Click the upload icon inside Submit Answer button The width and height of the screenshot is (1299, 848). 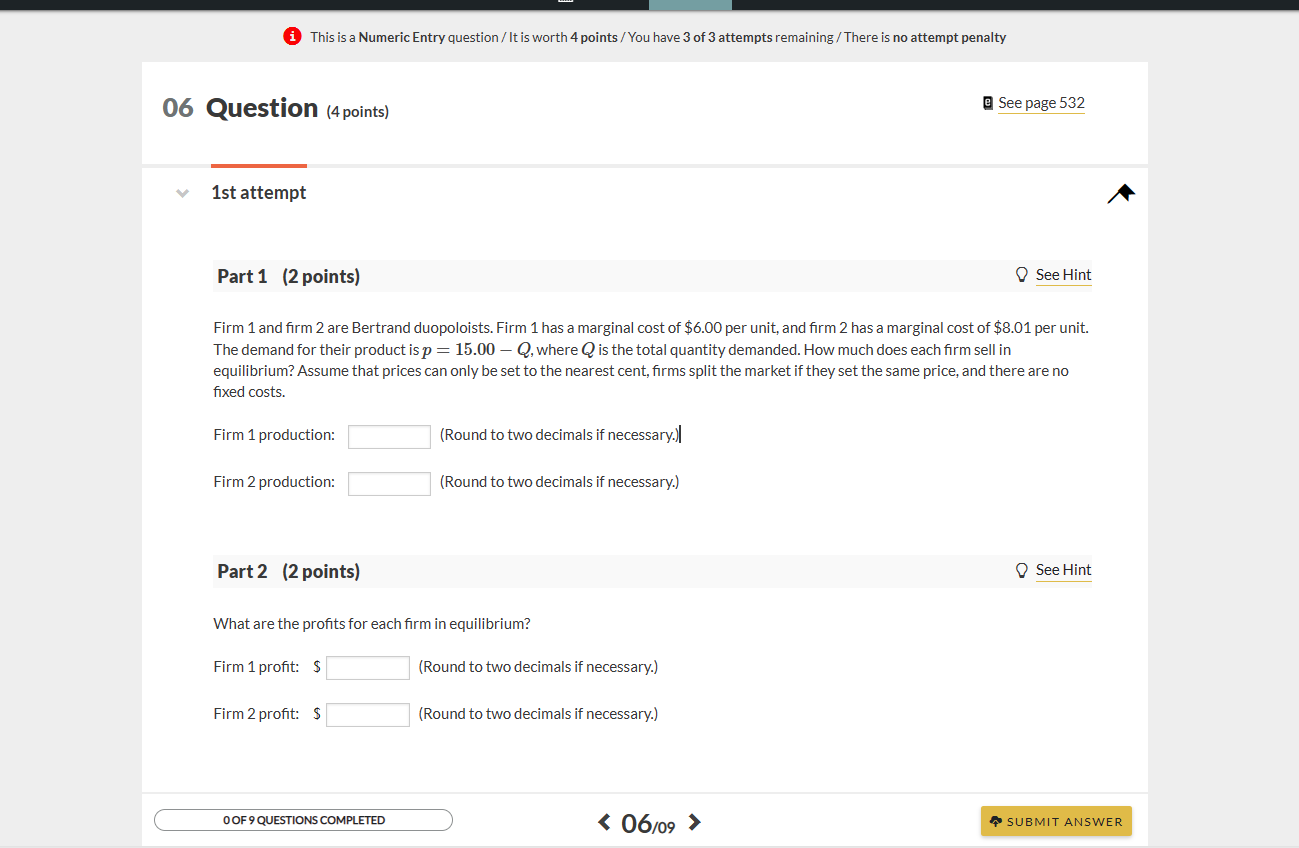point(995,820)
